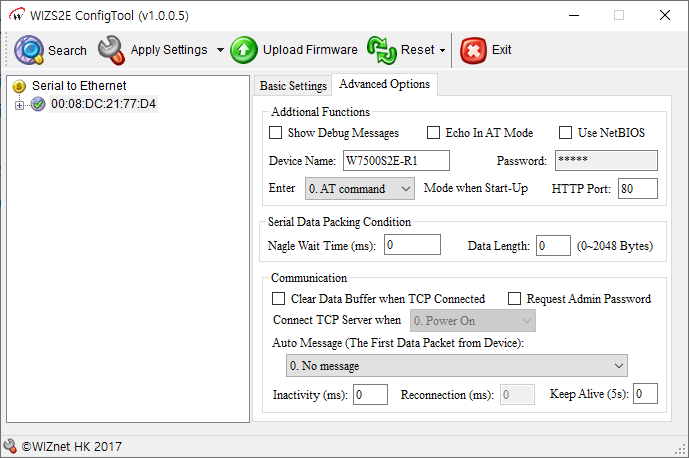
Task: Open the Enter mode AT command dropdown
Action: tap(359, 189)
